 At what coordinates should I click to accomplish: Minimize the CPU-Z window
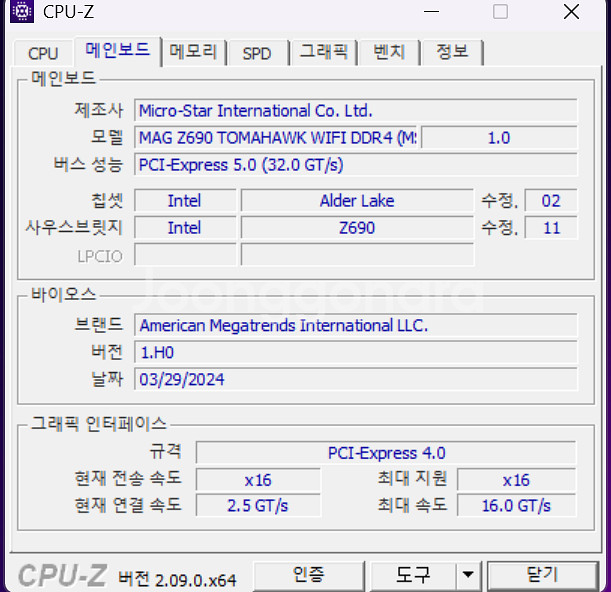tap(431, 13)
